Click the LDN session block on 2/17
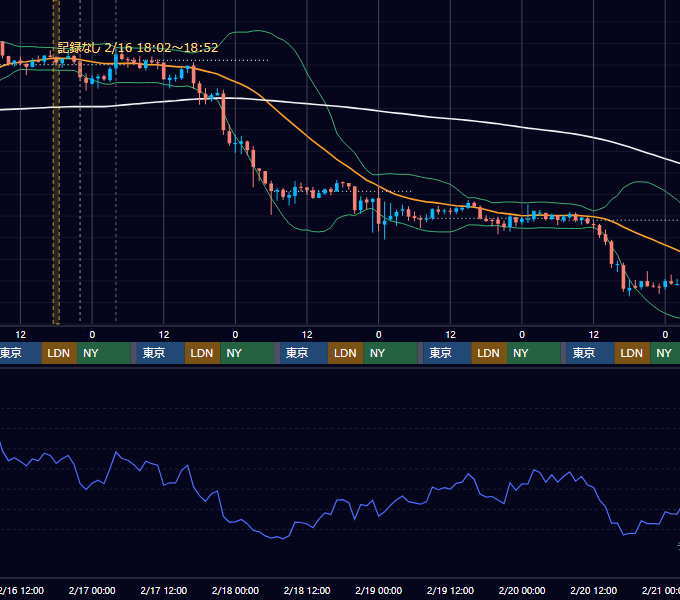 pos(203,353)
